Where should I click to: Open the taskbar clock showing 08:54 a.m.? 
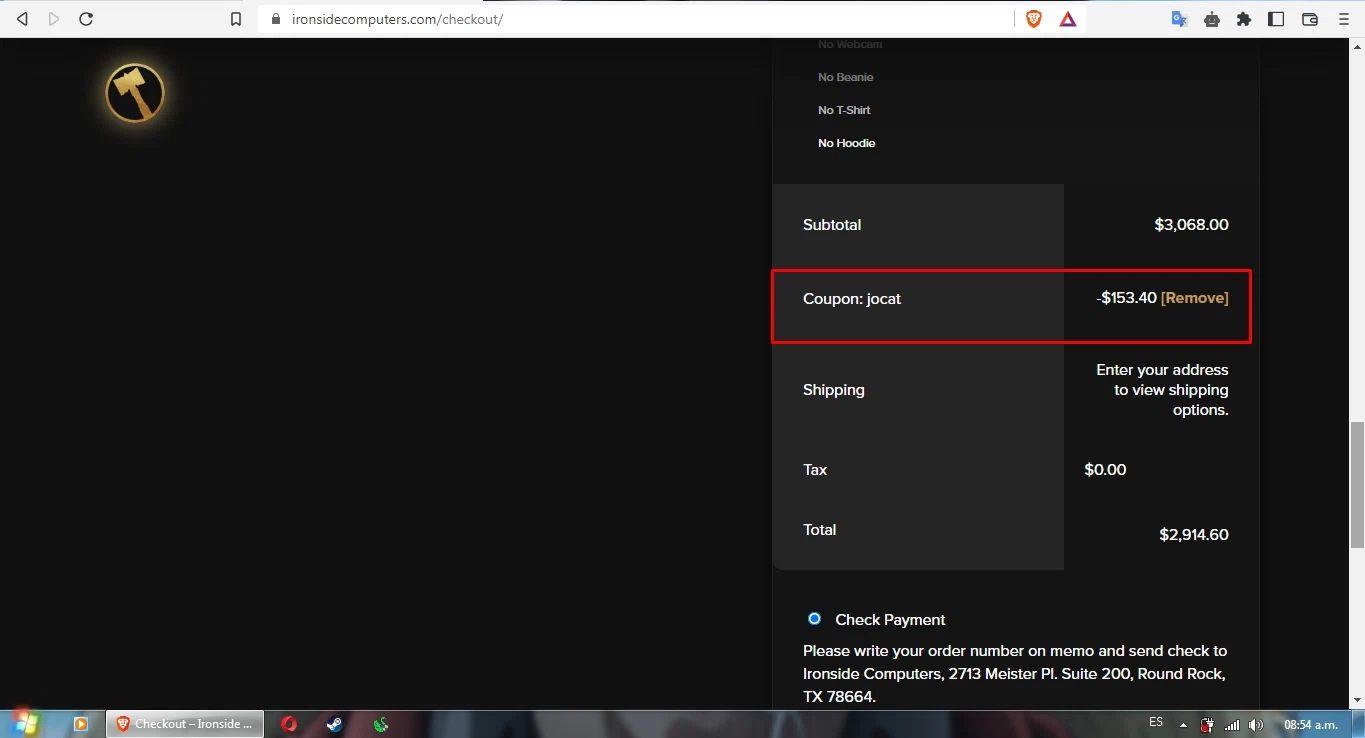click(x=1311, y=724)
